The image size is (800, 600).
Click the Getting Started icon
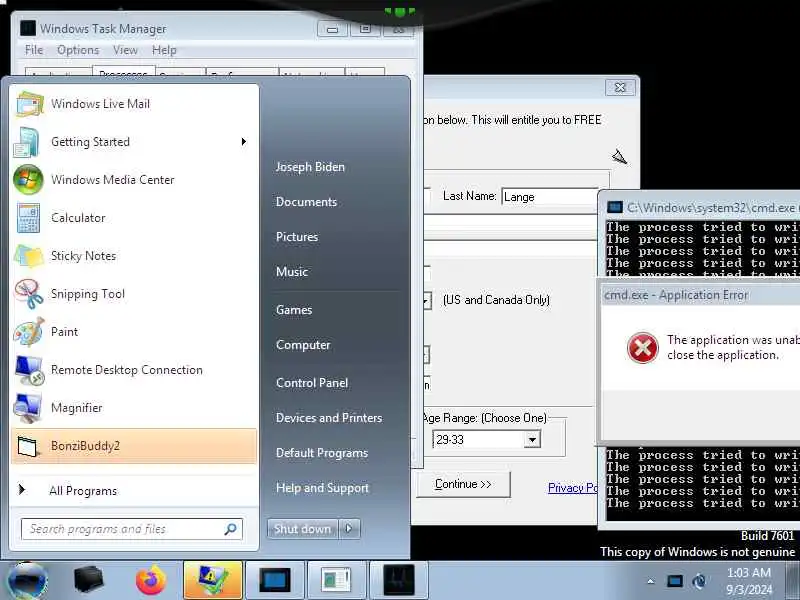(x=27, y=142)
